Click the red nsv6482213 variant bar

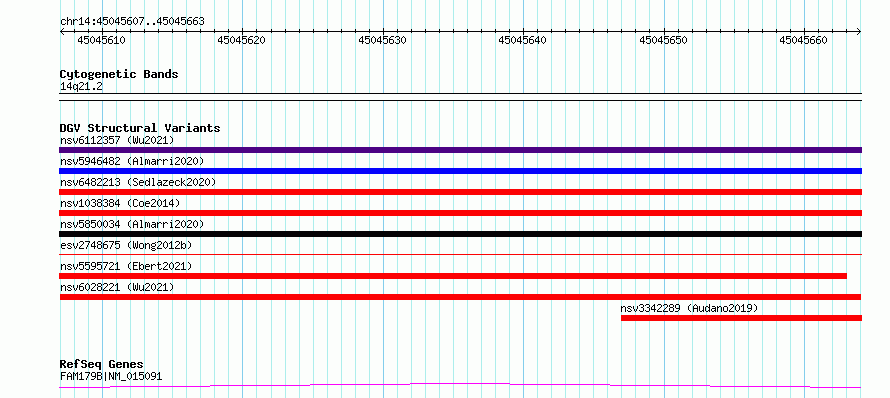pyautogui.click(x=460, y=192)
